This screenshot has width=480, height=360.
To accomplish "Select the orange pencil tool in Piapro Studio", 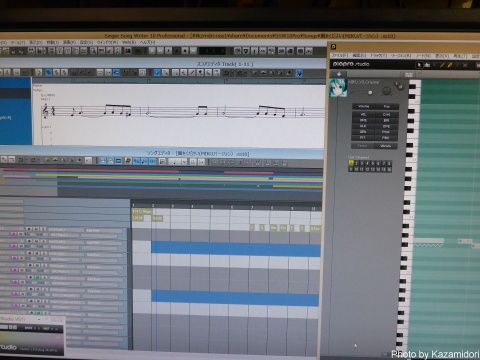I will tap(449, 65).
